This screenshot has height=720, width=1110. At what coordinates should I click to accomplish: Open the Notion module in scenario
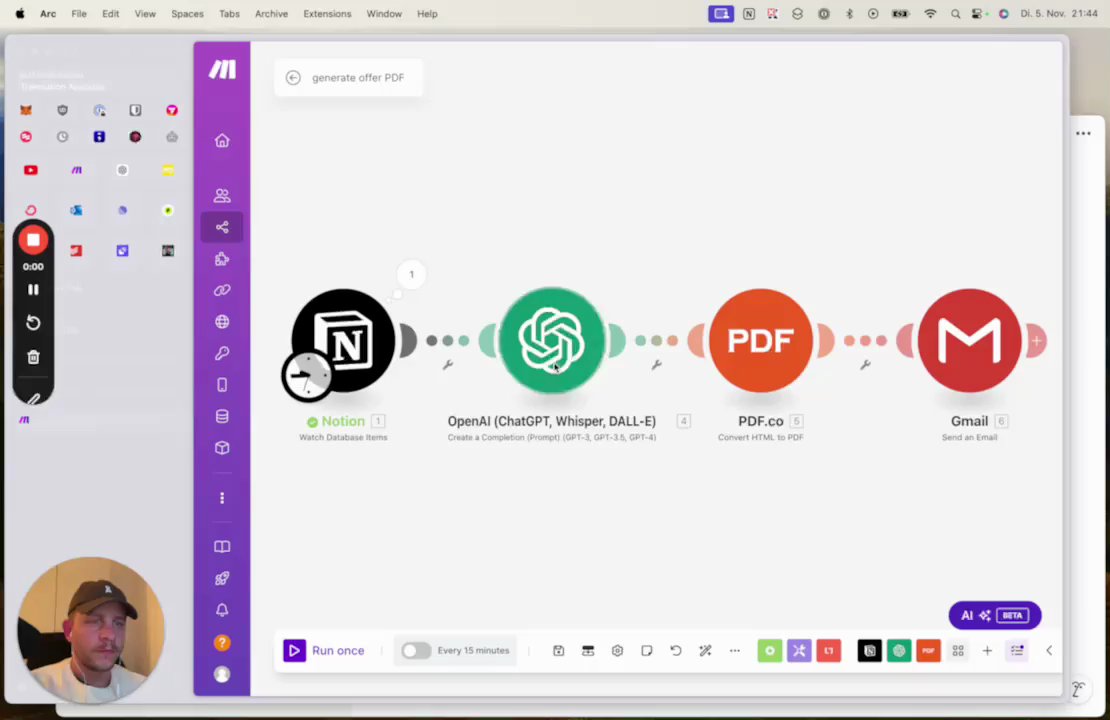click(x=343, y=341)
